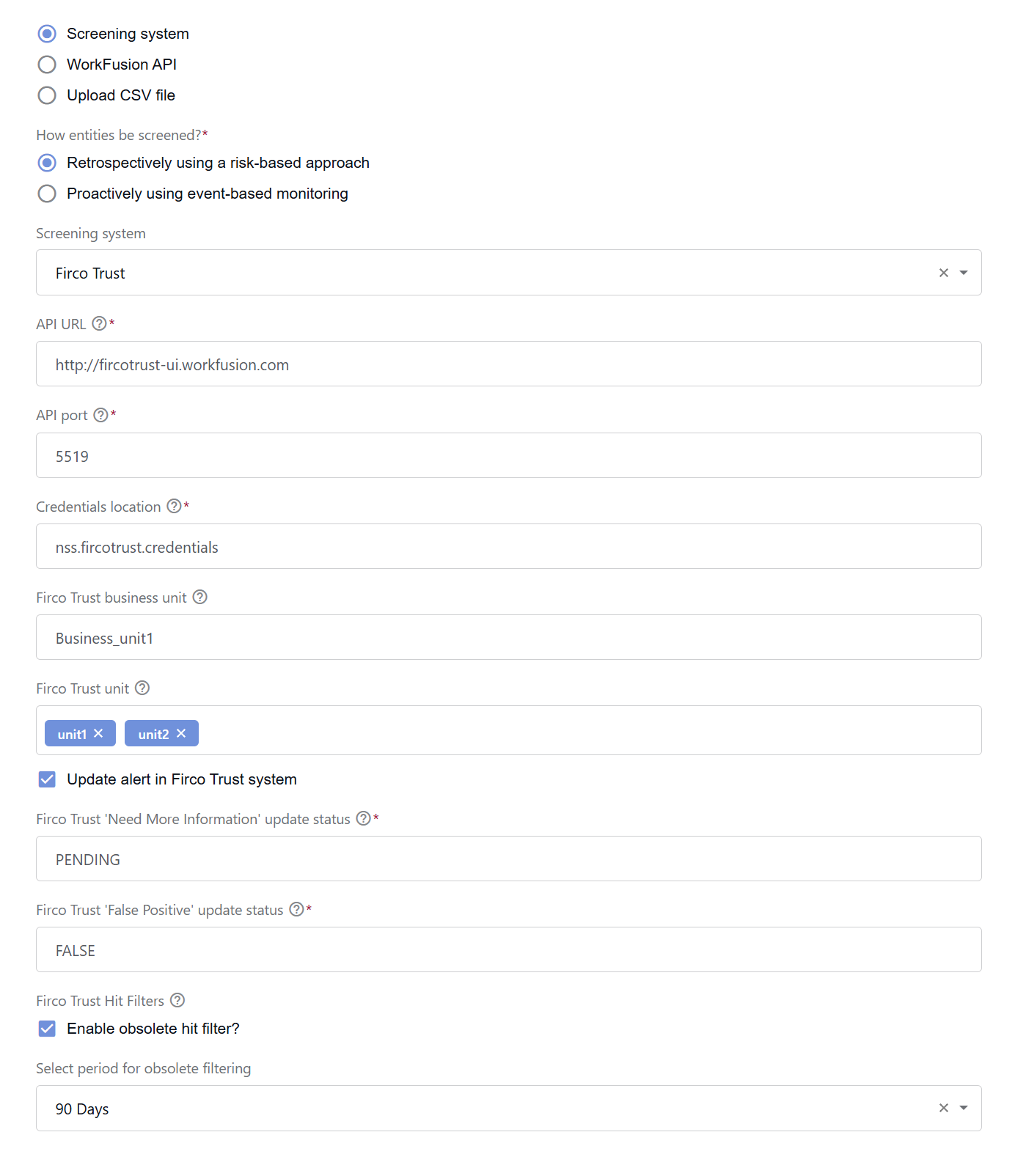Remove the unit1 tag
The image size is (1026, 1176).
click(x=98, y=733)
